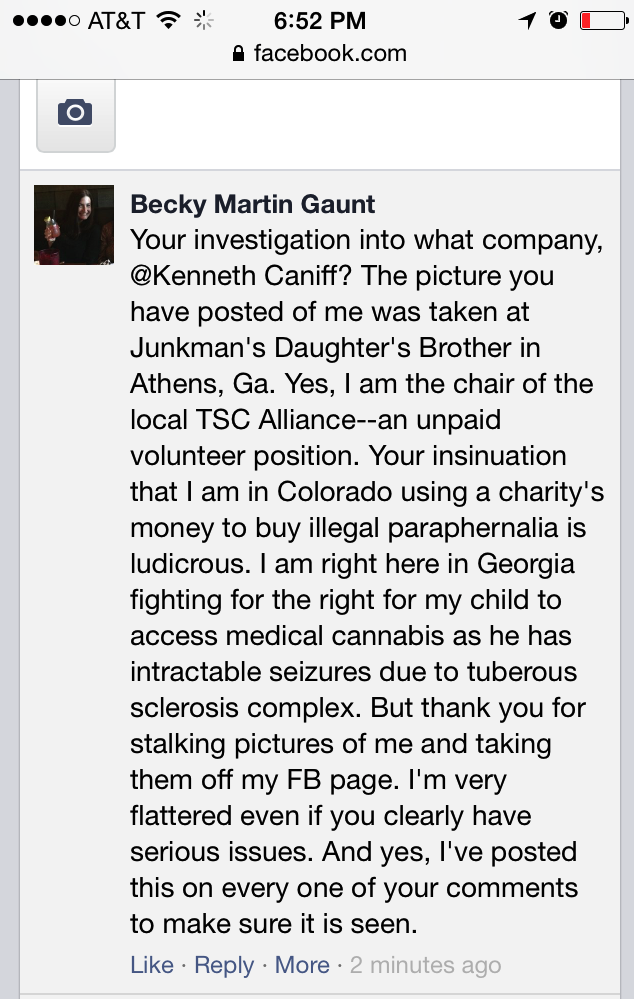Open Becky Martin Gaunt's profile name link
The width and height of the screenshot is (634, 999).
(253, 205)
